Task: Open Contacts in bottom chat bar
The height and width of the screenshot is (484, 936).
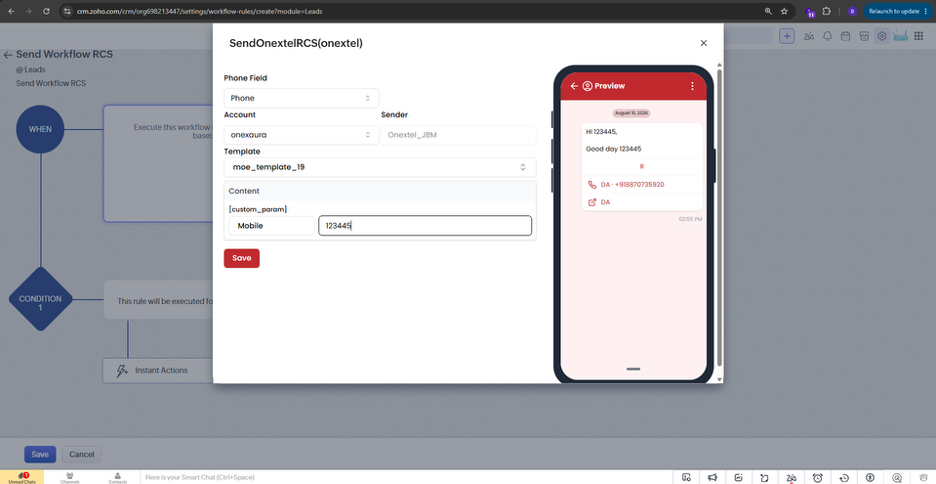Action: click(x=118, y=477)
